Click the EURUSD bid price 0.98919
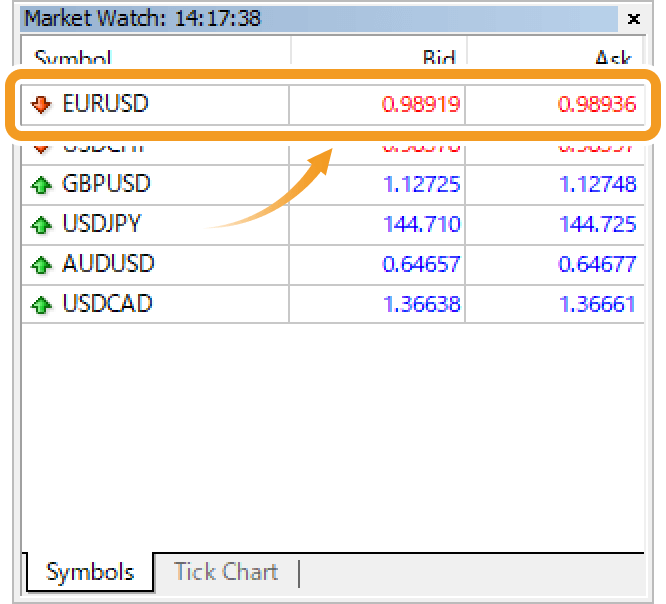The width and height of the screenshot is (666, 604). (x=420, y=104)
